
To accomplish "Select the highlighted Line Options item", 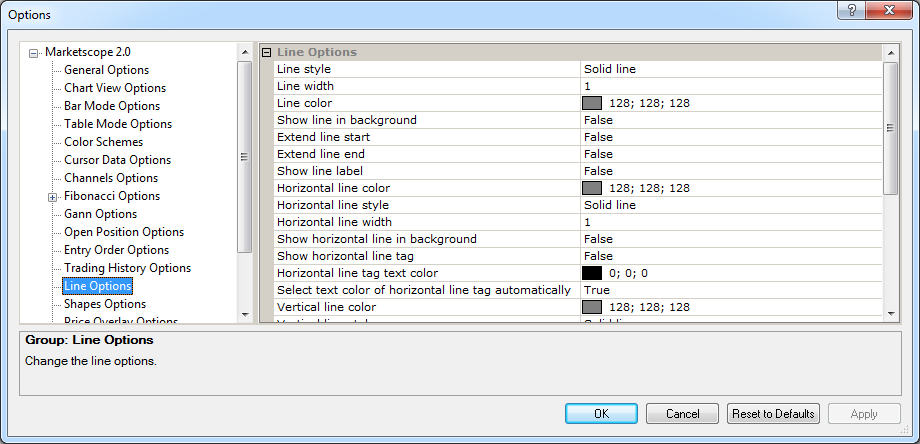I will 97,286.
